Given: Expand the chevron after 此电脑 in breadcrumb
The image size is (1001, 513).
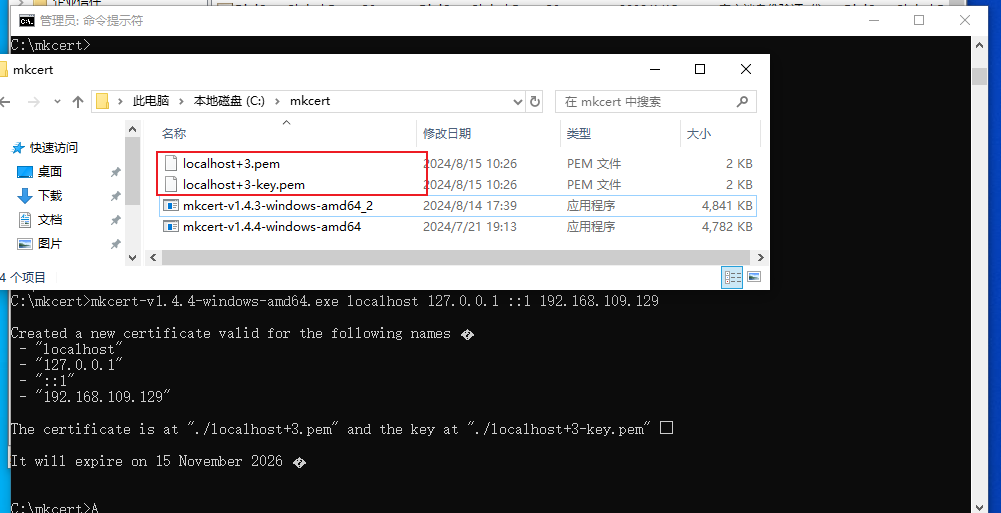Looking at the screenshot, I should [180, 101].
